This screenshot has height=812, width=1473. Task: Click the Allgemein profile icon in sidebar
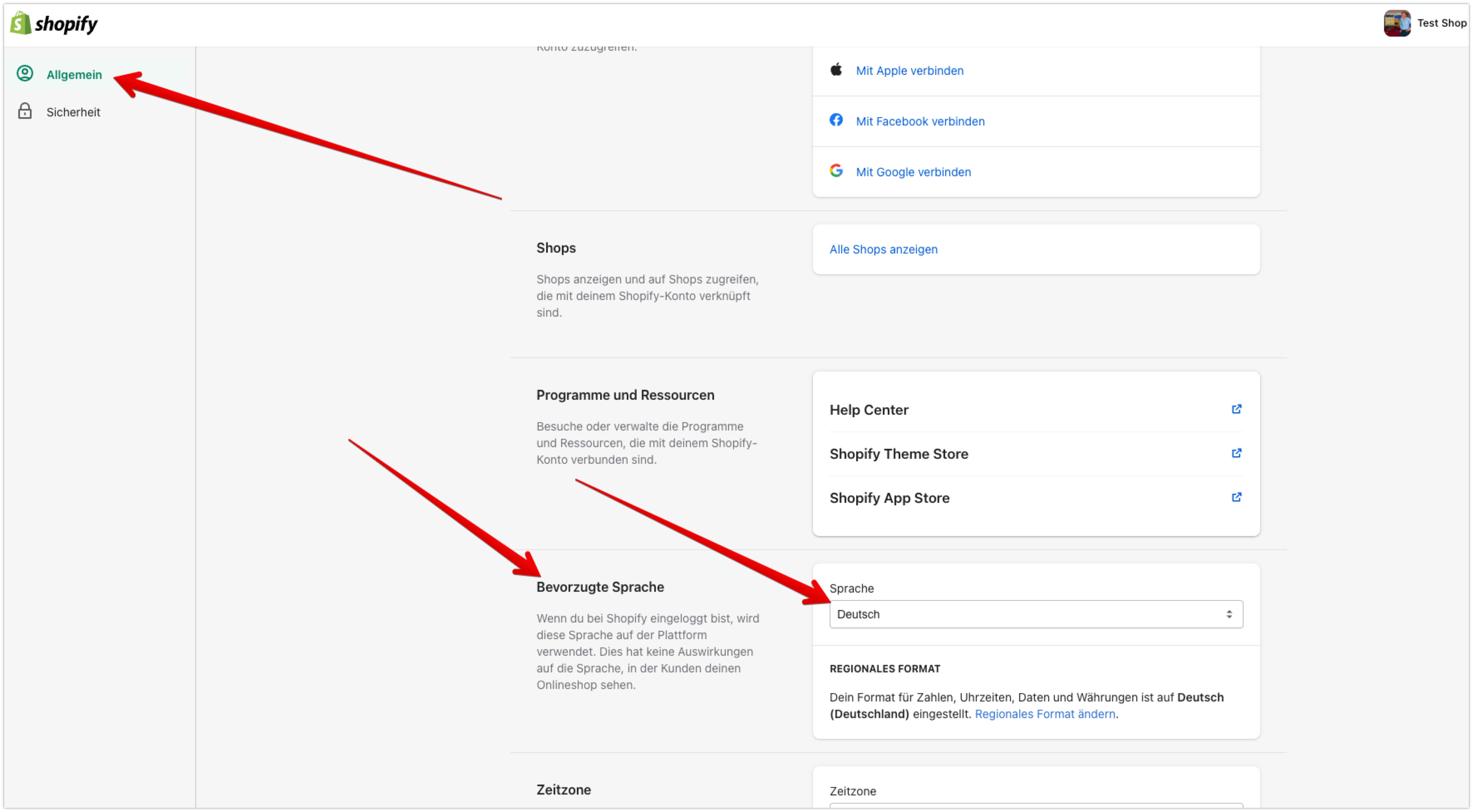(x=25, y=74)
